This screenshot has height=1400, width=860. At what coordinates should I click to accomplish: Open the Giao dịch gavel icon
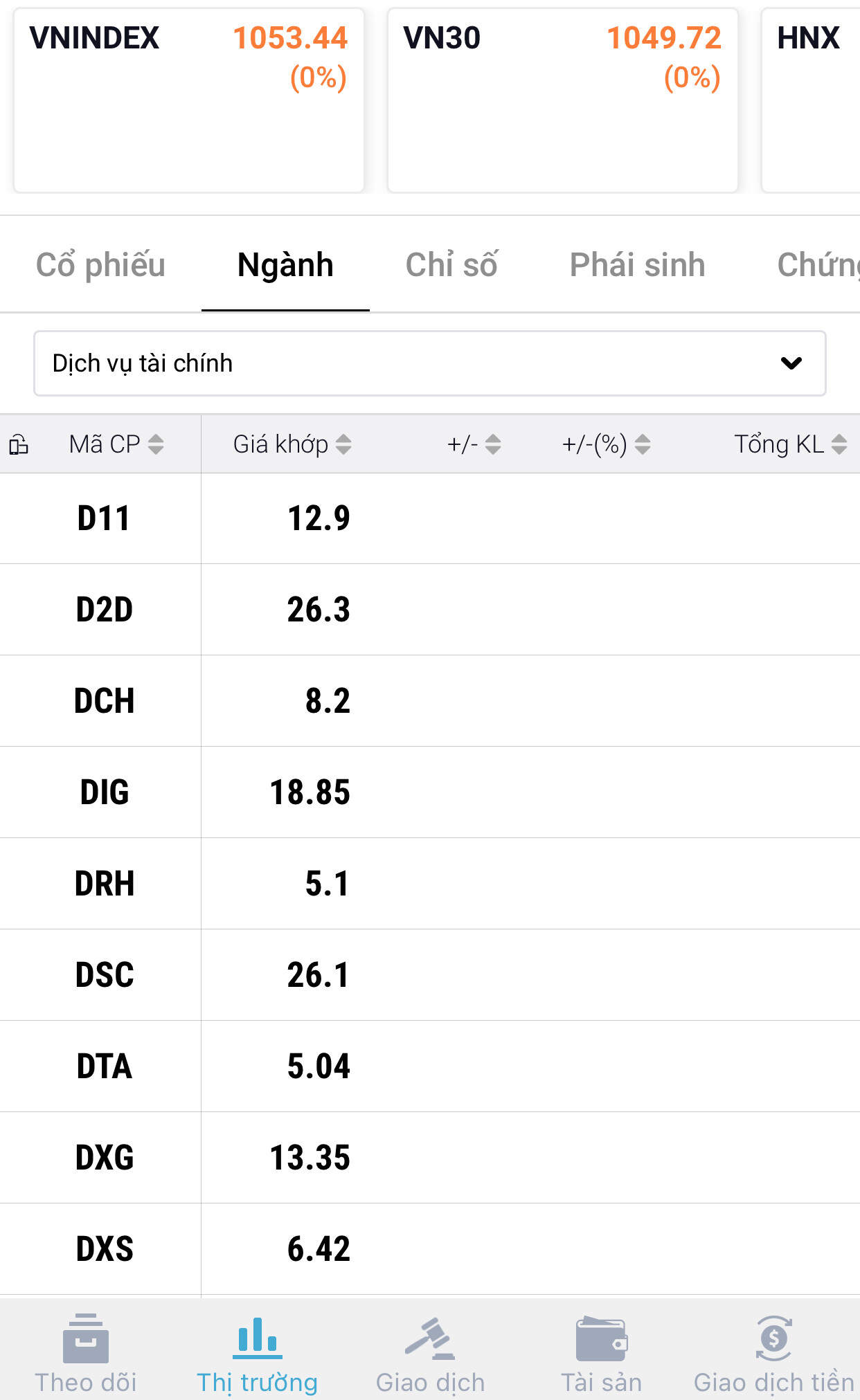(x=430, y=1338)
